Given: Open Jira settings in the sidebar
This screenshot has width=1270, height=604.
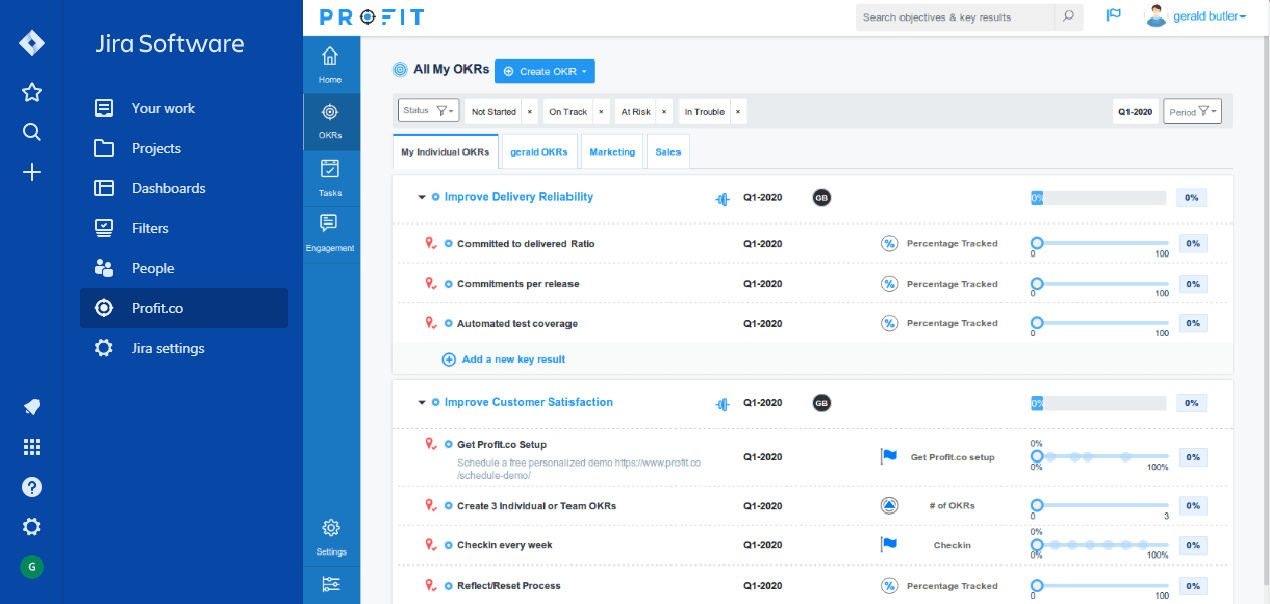Looking at the screenshot, I should click(x=184, y=348).
